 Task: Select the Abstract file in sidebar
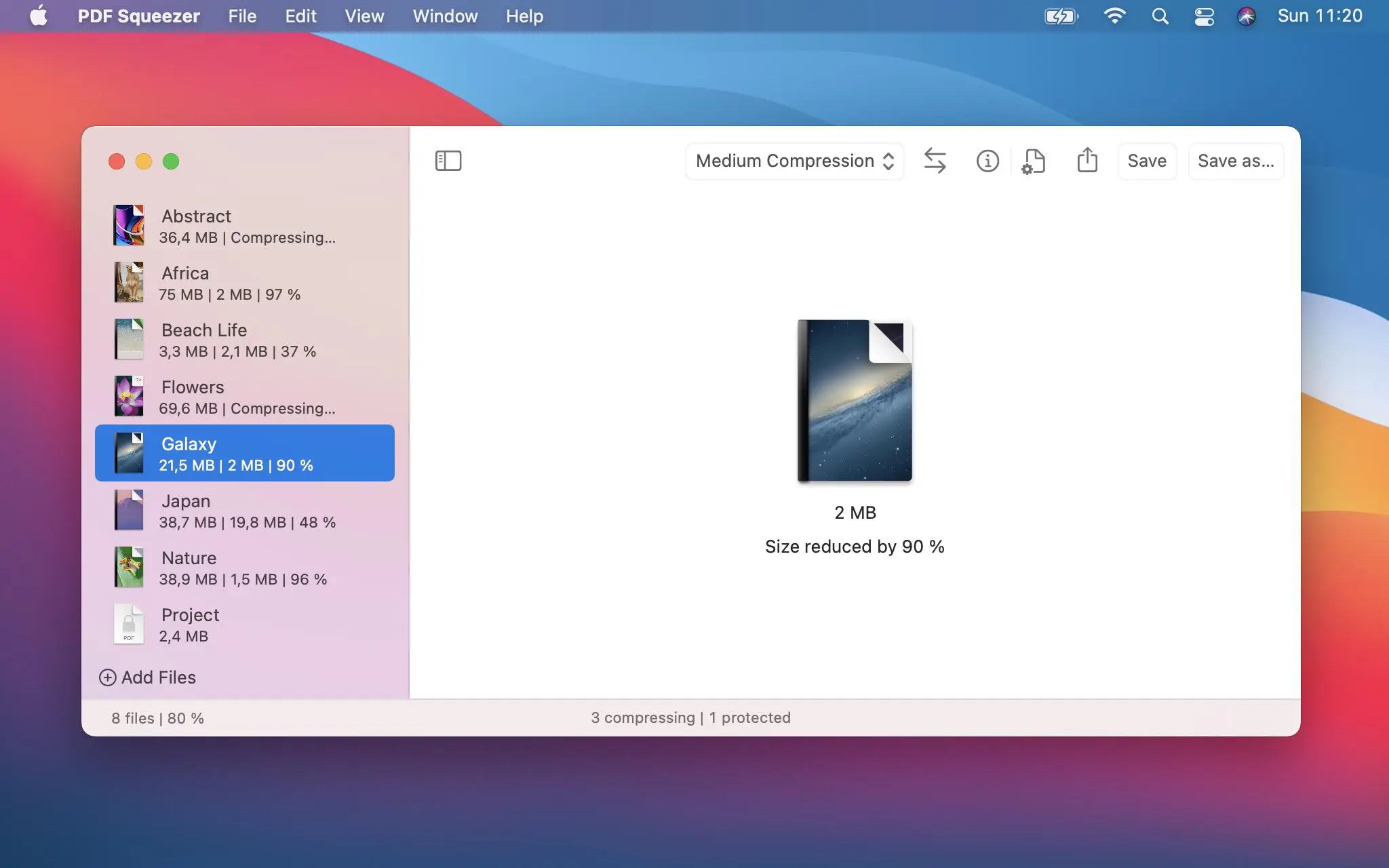(x=244, y=226)
